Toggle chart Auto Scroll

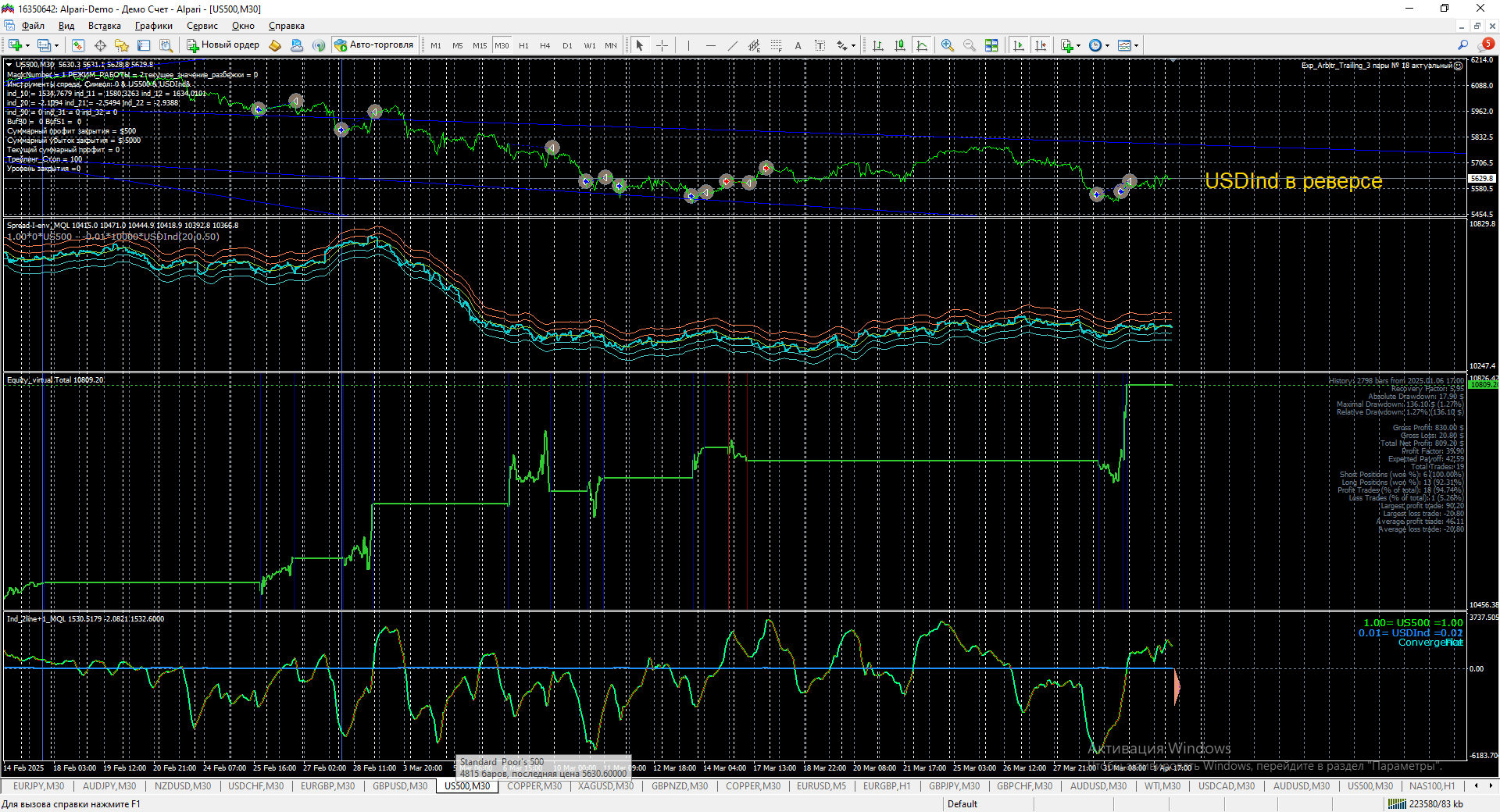pyautogui.click(x=1019, y=45)
